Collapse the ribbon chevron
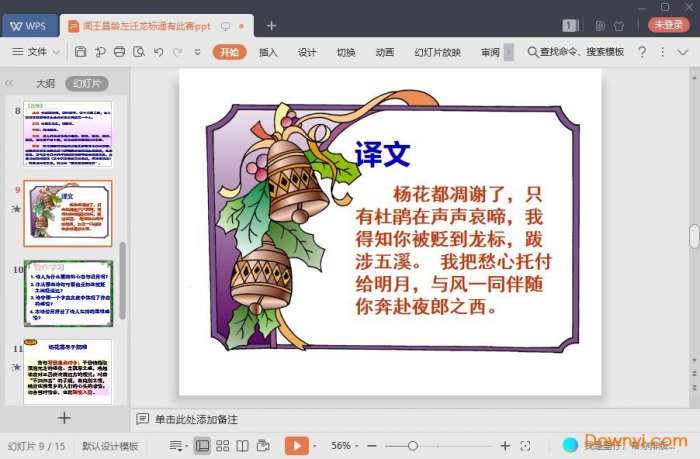 tap(683, 52)
